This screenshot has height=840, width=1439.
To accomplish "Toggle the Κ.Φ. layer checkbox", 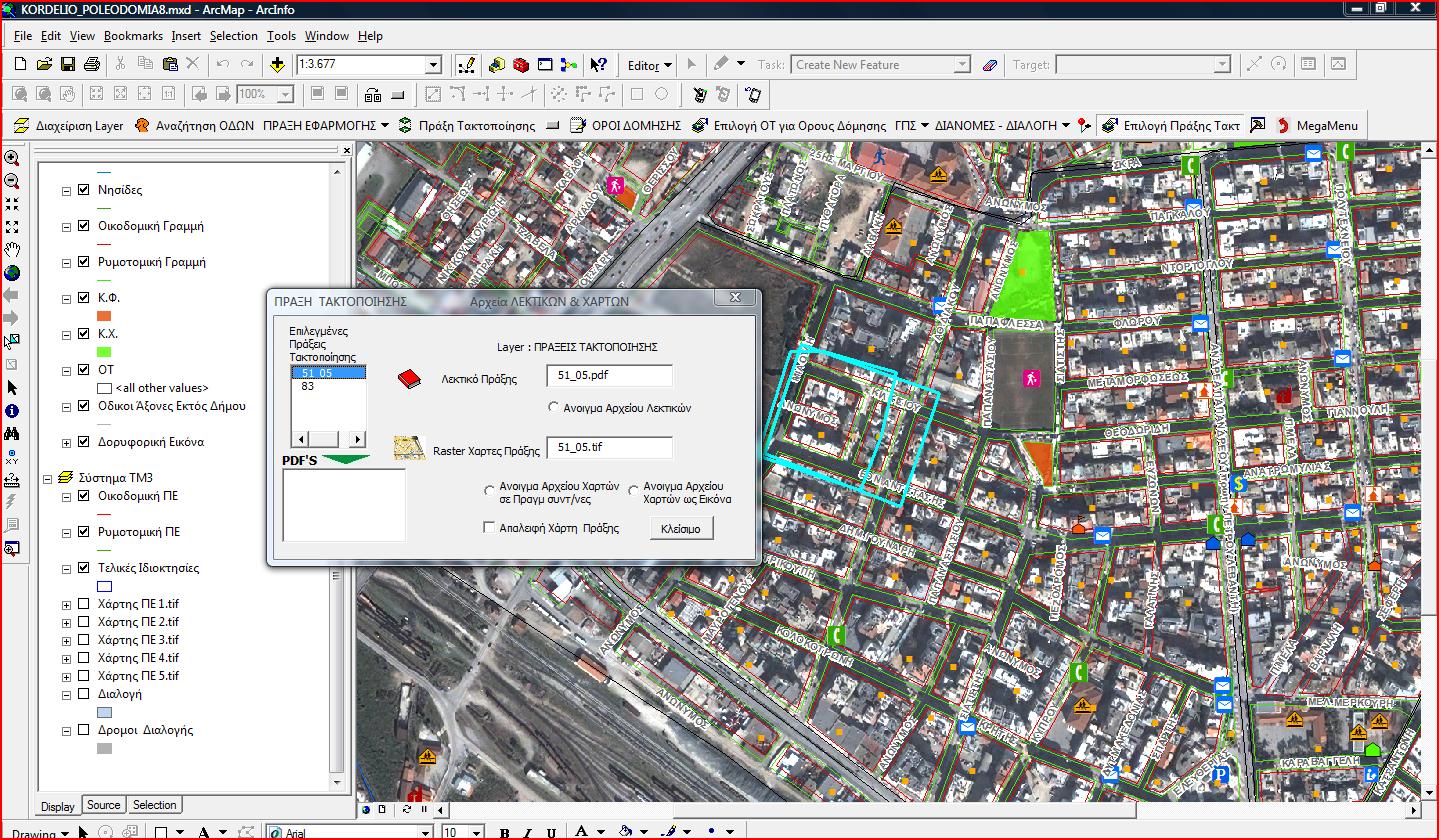I will point(83,298).
